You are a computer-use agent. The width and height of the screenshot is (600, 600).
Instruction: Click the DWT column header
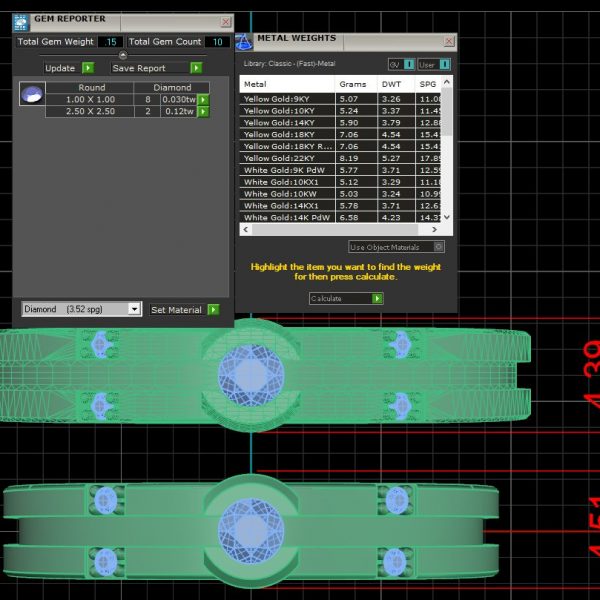click(x=396, y=84)
